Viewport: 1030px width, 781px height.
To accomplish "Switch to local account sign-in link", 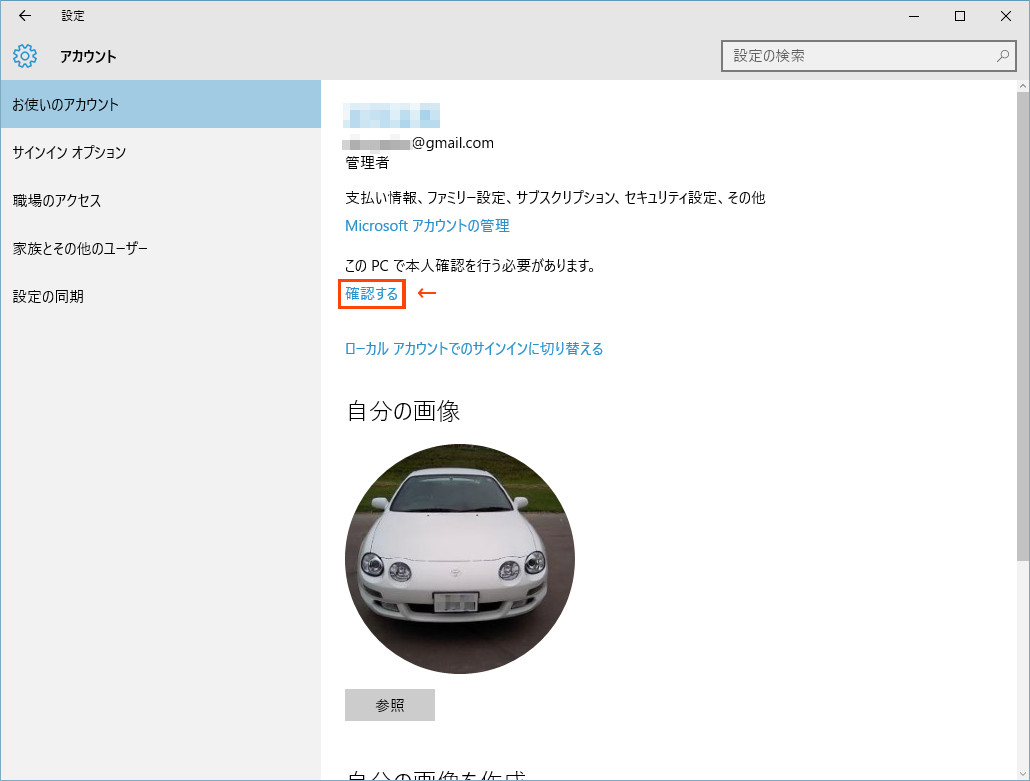I will point(474,349).
